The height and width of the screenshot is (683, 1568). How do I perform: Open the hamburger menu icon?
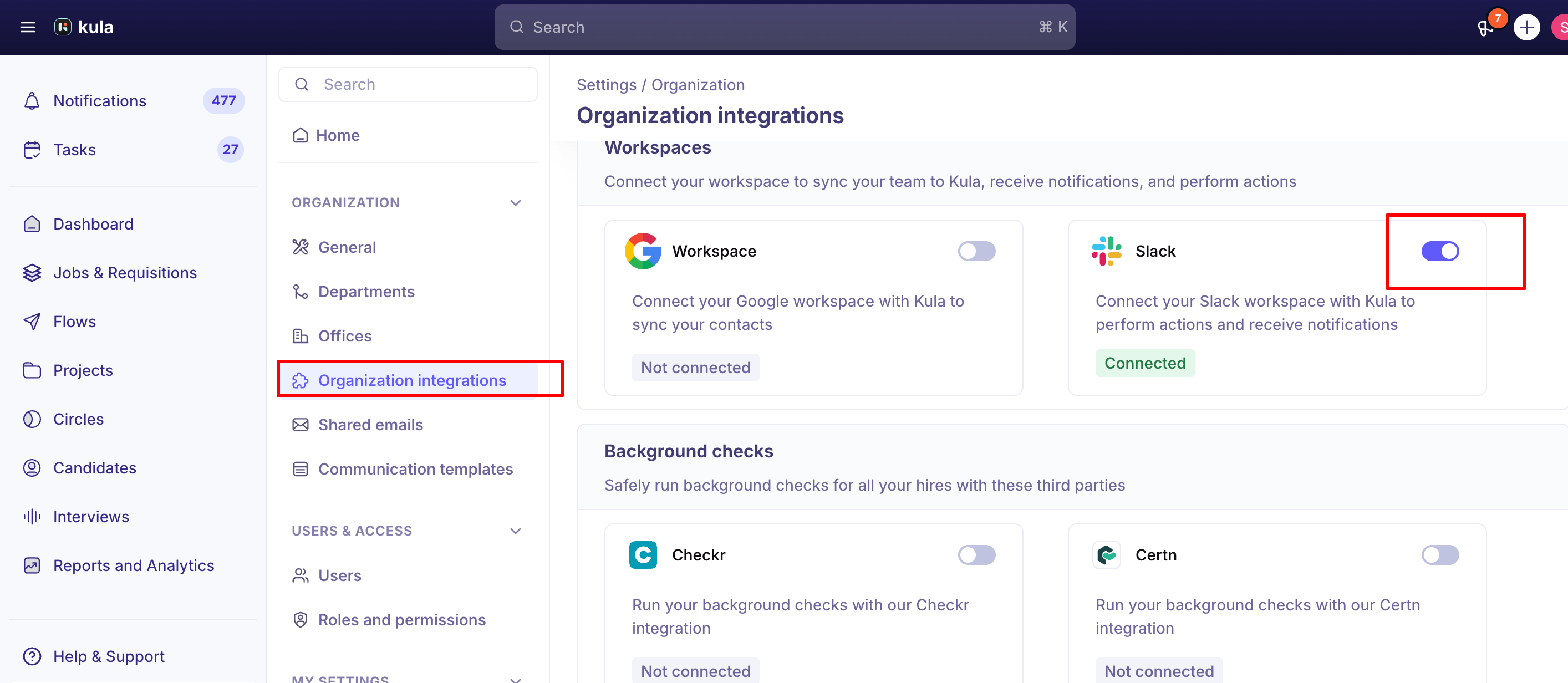tap(27, 27)
